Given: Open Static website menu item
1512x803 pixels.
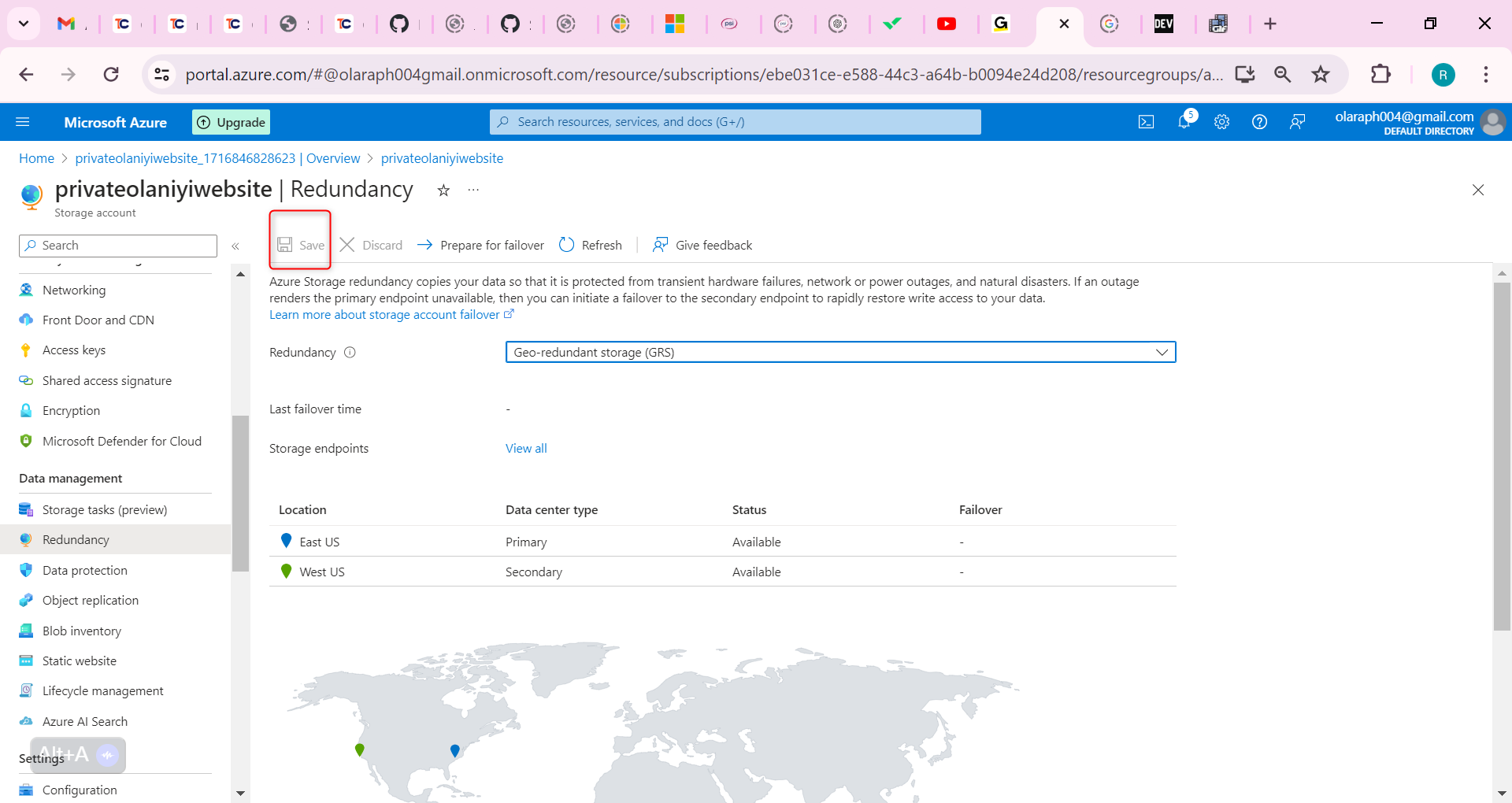Looking at the screenshot, I should 79,661.
